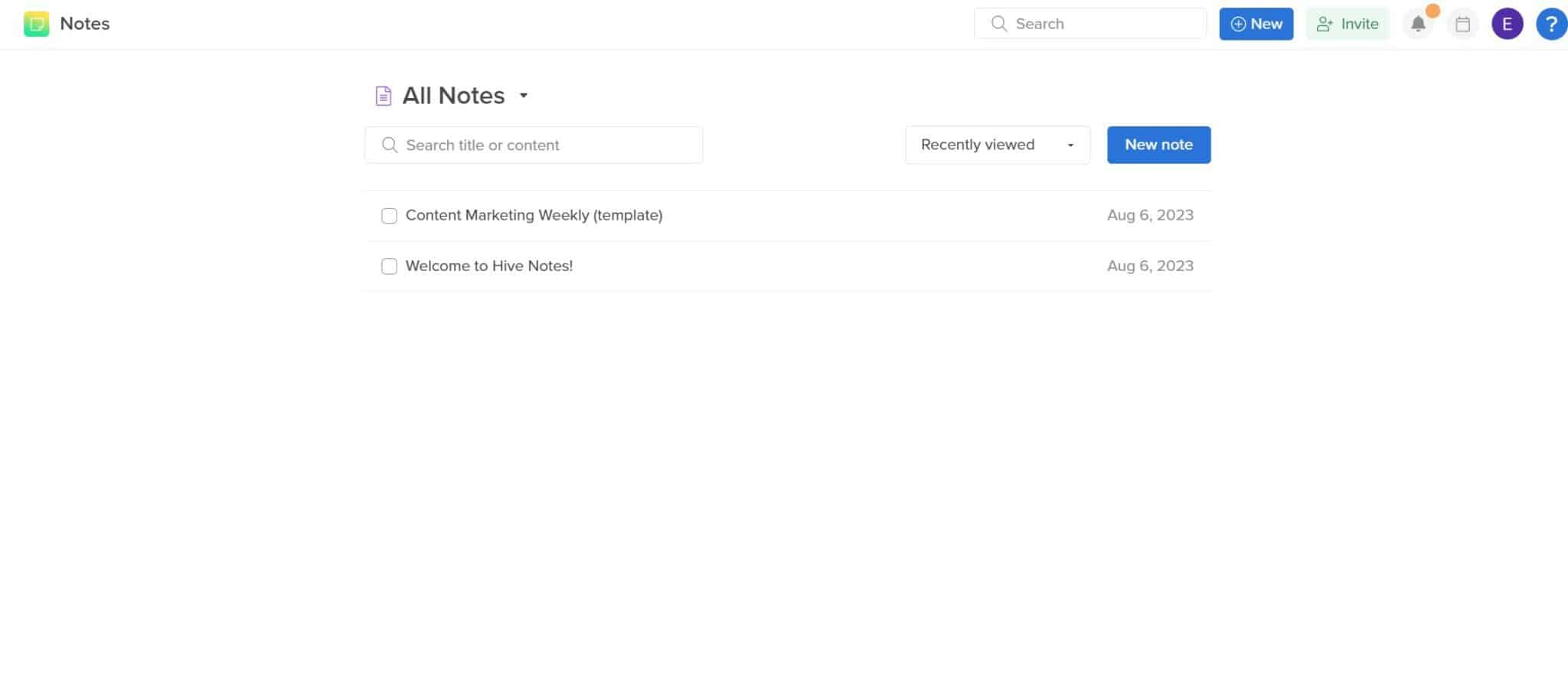The width and height of the screenshot is (1568, 676).
Task: Check the Content Marketing Weekly (template) checkbox
Action: [389, 216]
